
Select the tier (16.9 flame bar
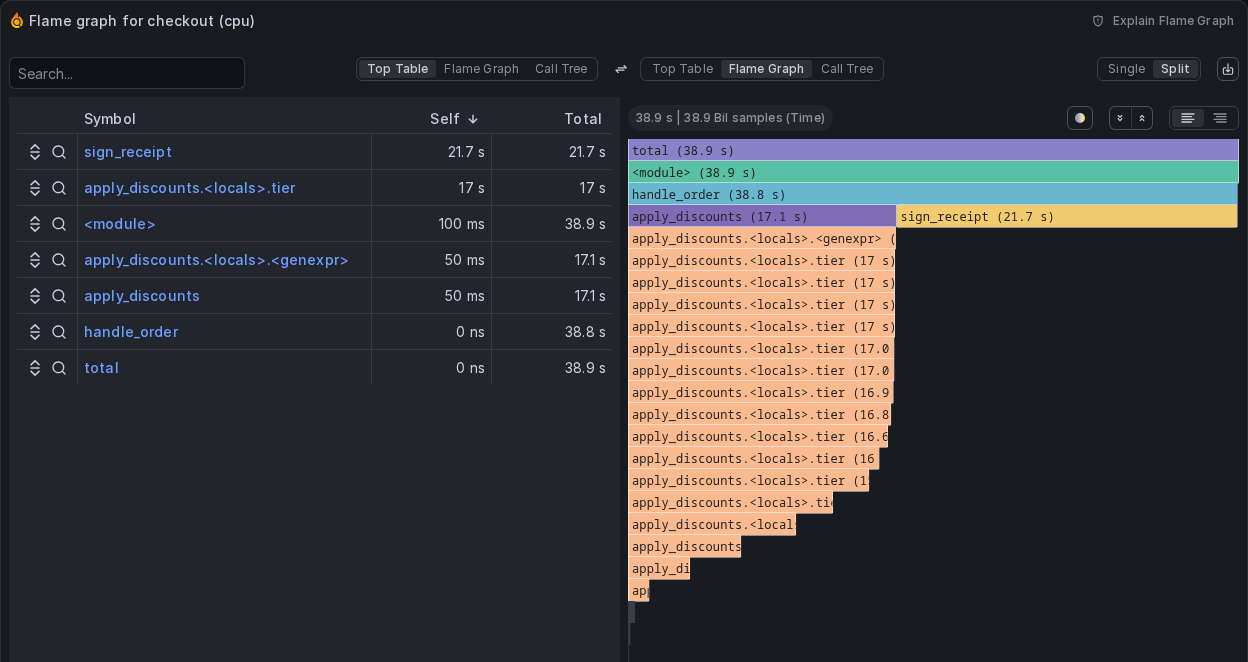coord(760,392)
